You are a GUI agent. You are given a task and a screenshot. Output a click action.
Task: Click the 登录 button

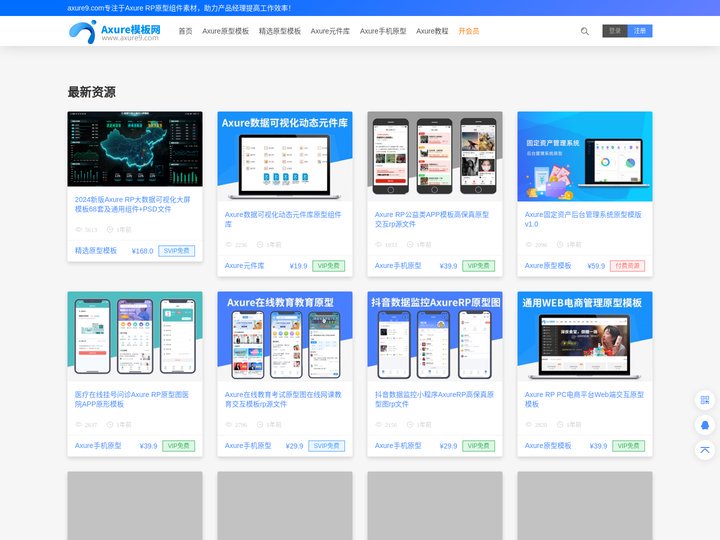click(x=615, y=31)
